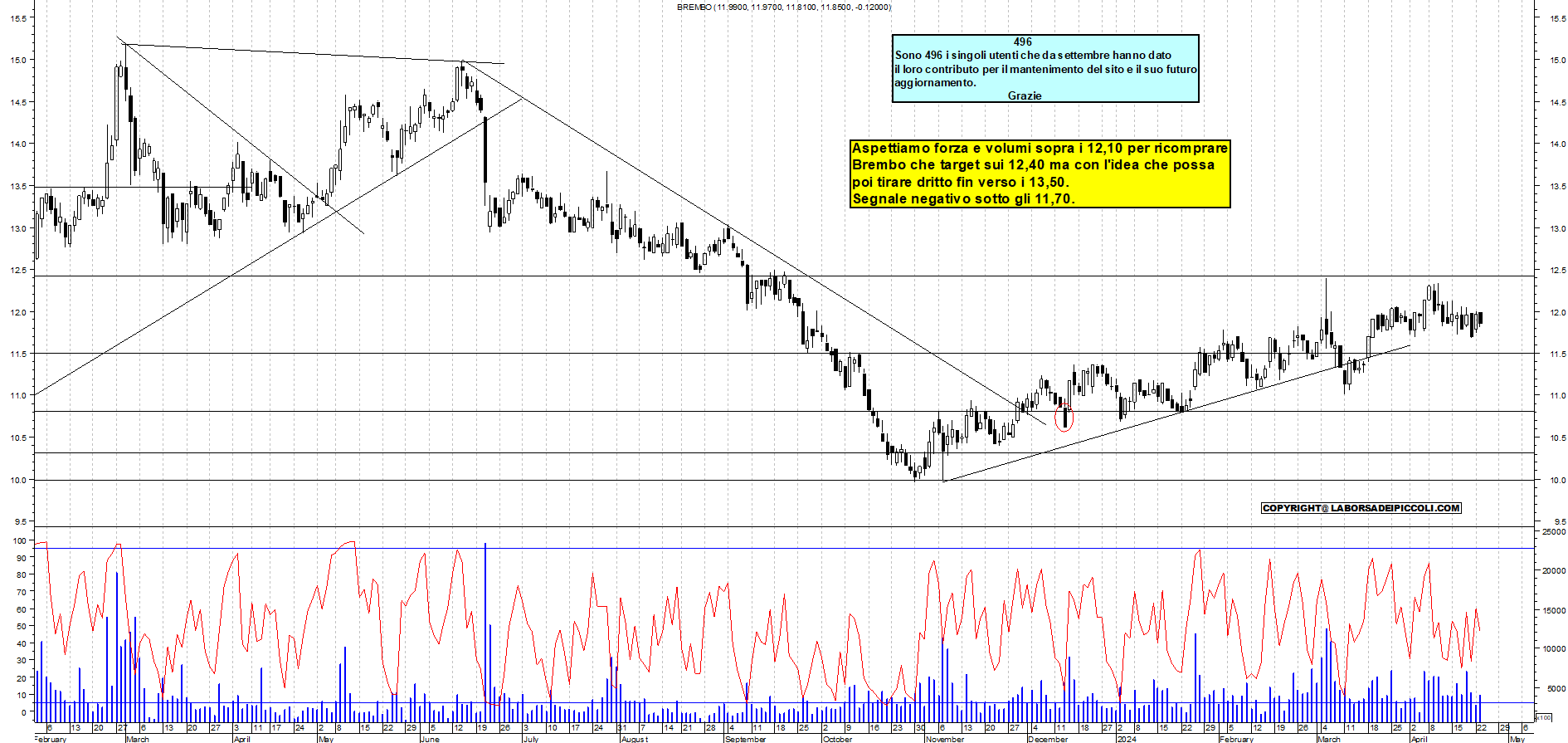The height and width of the screenshot is (743, 1568).
Task: Click the '496' heading in the cyan box
Action: pos(1023,42)
